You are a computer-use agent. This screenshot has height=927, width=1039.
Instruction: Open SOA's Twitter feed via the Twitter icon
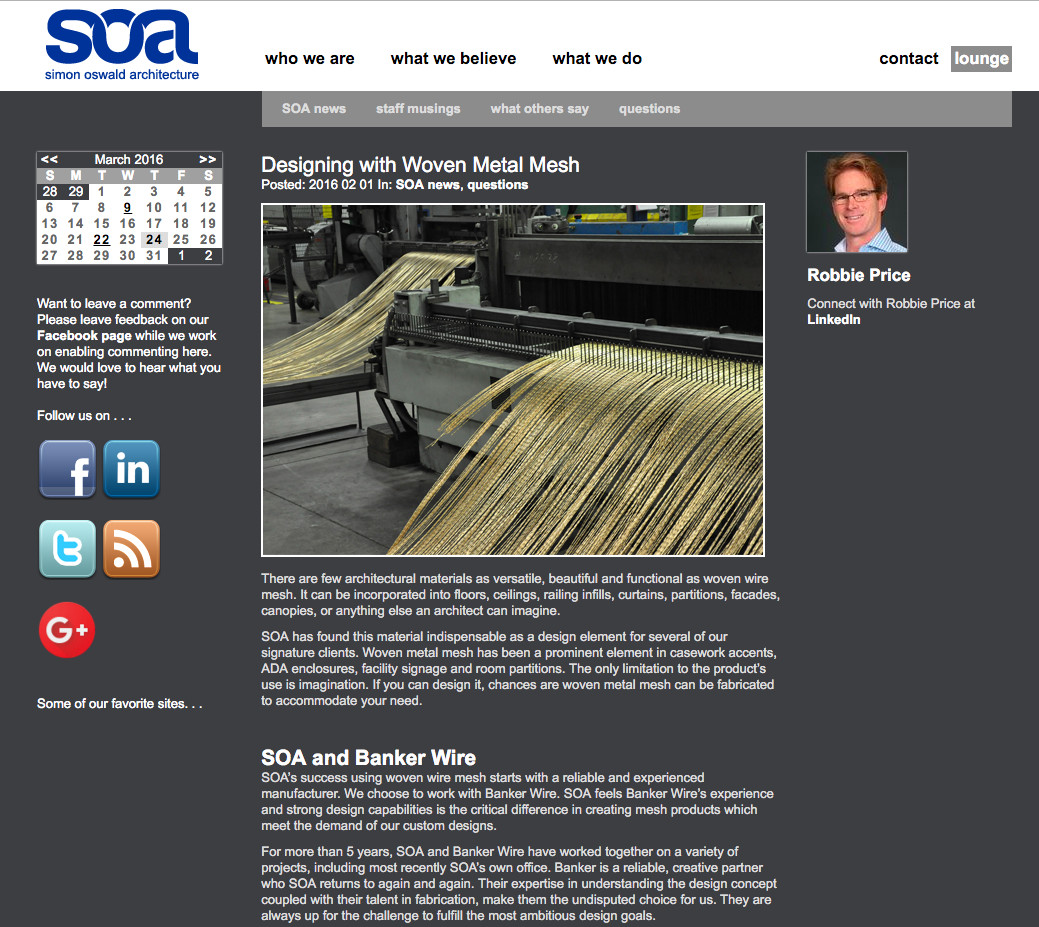click(x=67, y=549)
